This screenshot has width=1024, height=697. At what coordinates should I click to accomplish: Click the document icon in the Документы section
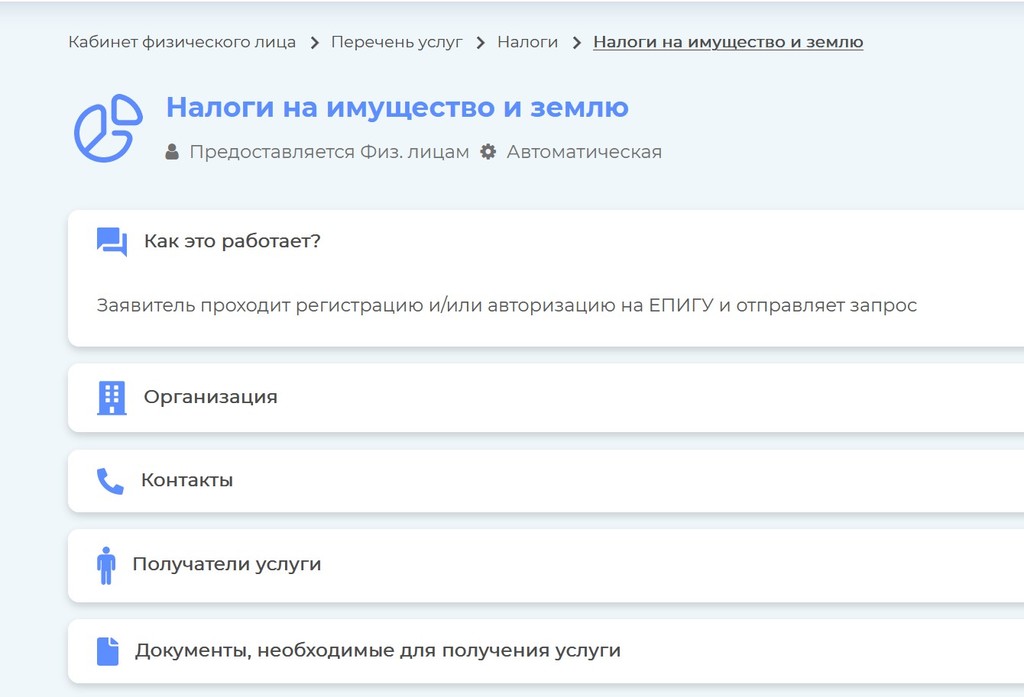tap(110, 649)
